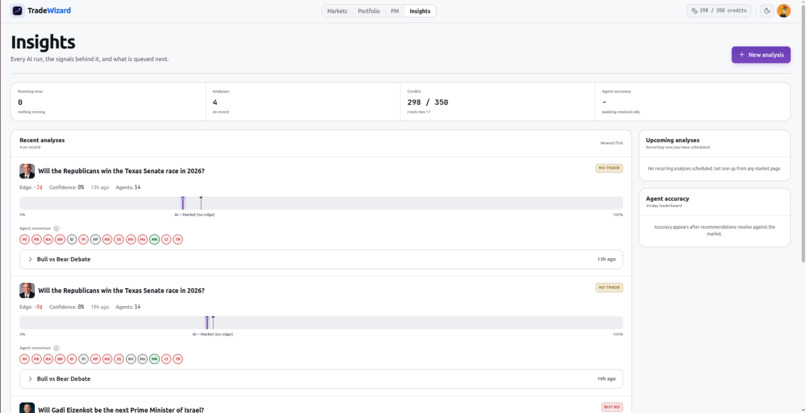Click 'Agents: 14' text in 13h ago analysis
Image resolution: width=806 pixels, height=413 pixels.
tap(128, 187)
